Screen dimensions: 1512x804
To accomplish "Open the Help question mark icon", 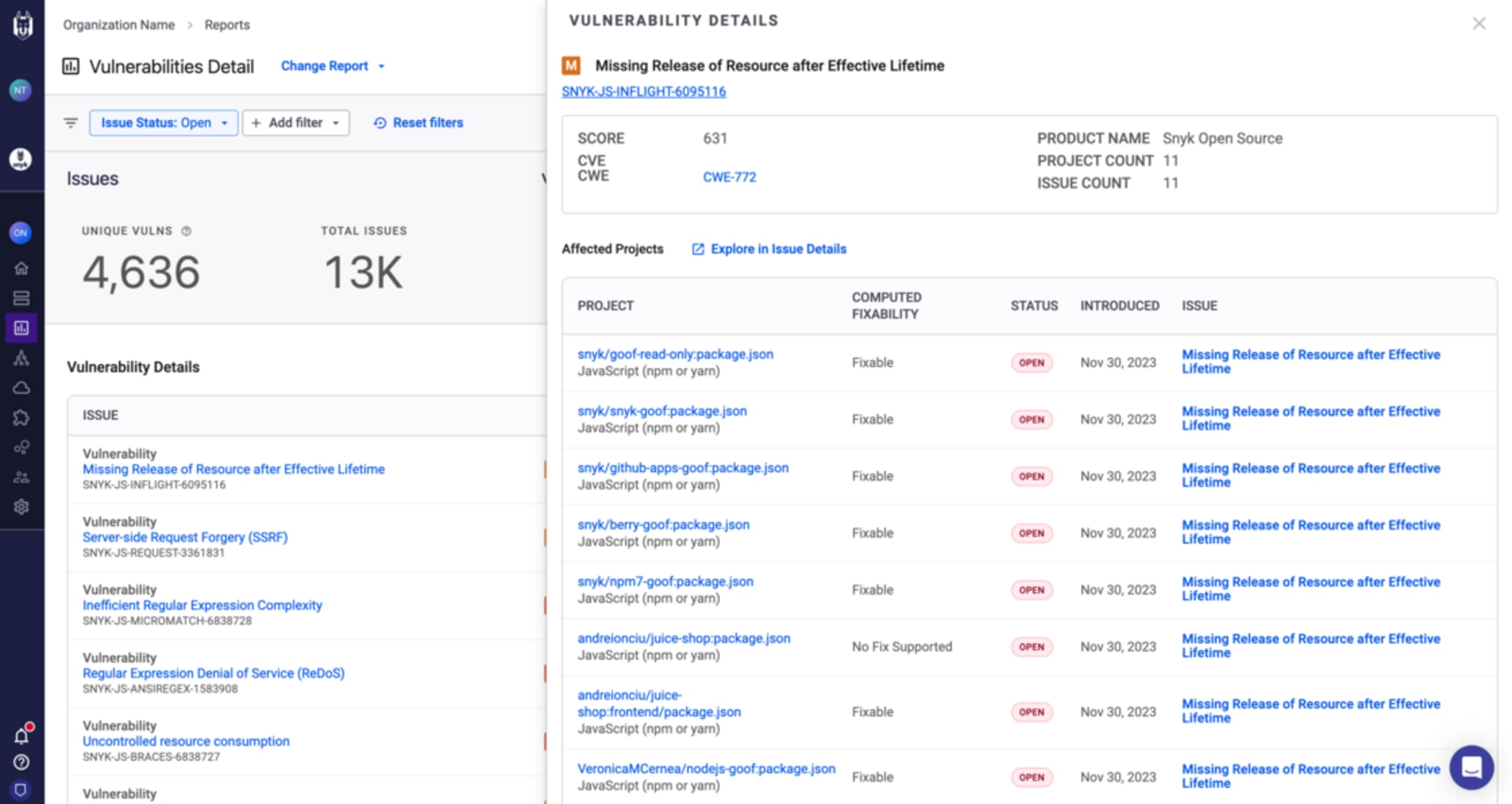I will click(x=21, y=763).
